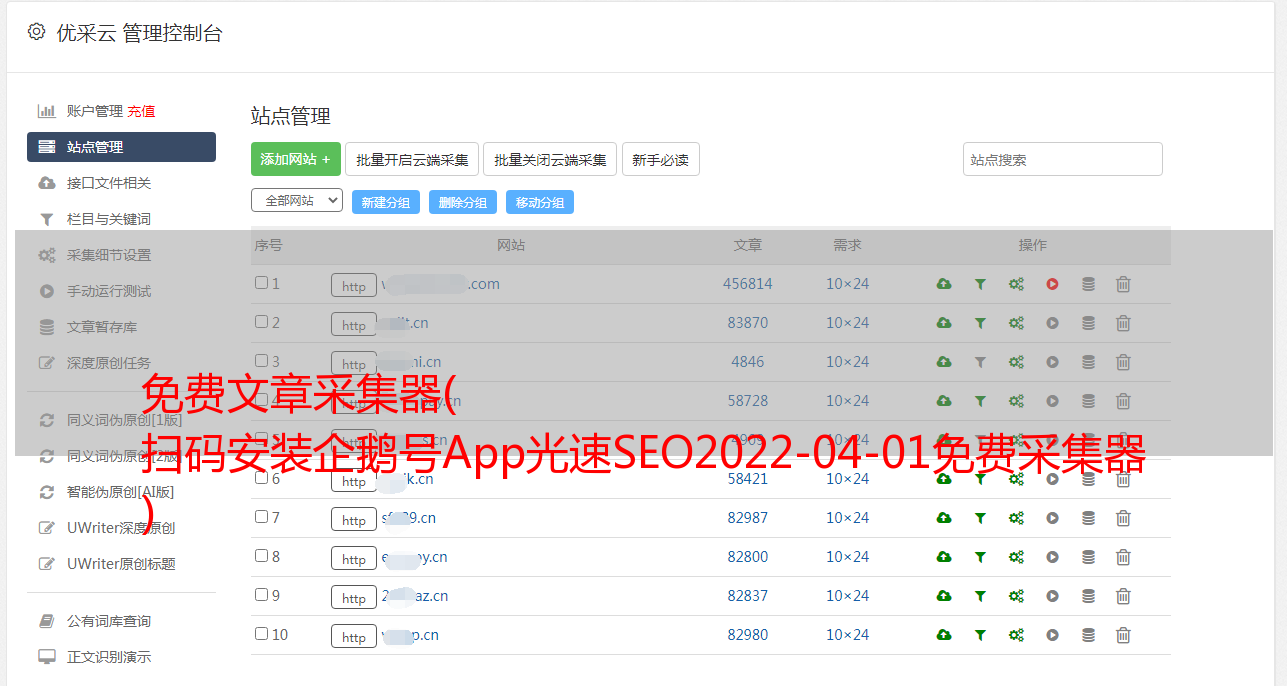Image resolution: width=1287 pixels, height=686 pixels.
Task: Click the trash icon in row 1
Action: [1123, 284]
